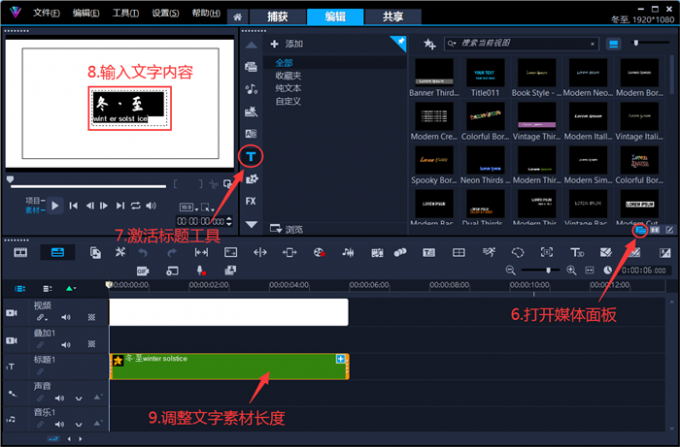Click the 浏览 browse button

[286, 229]
